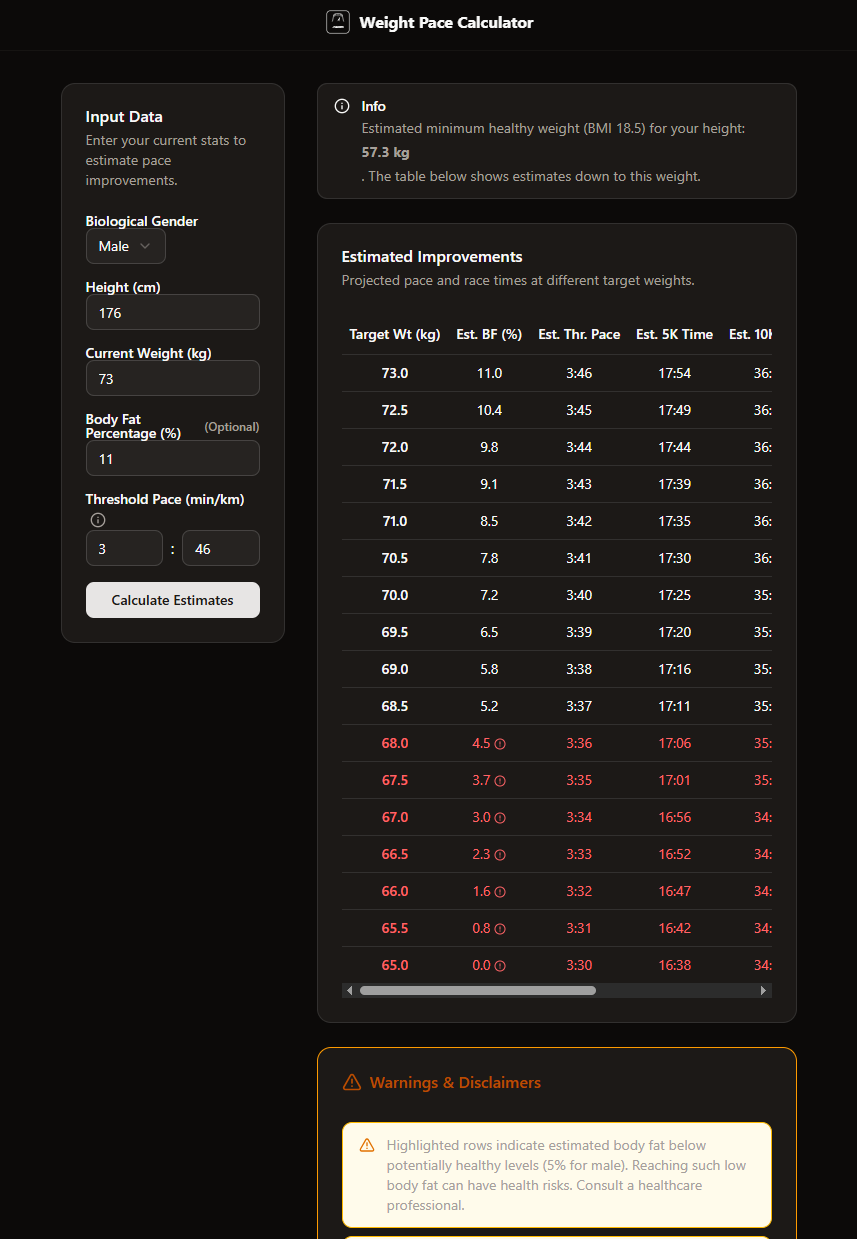
Task: Click the 73.0 target weight cell
Action: (395, 373)
